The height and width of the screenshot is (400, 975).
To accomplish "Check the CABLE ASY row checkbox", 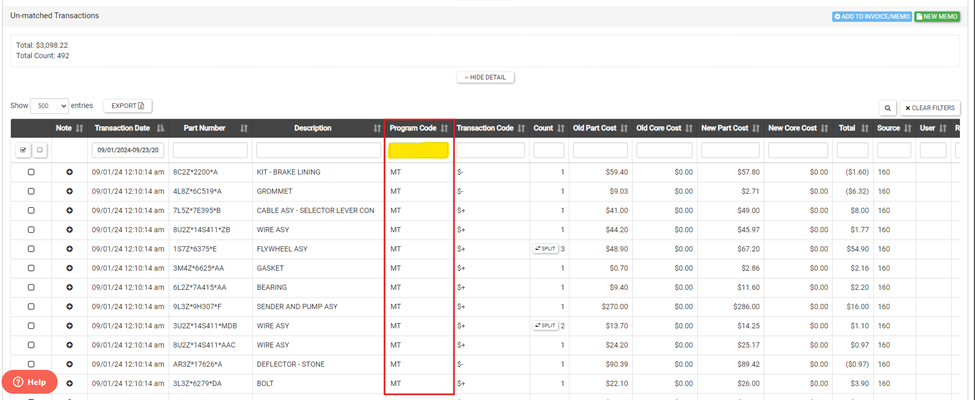I will [x=31, y=210].
